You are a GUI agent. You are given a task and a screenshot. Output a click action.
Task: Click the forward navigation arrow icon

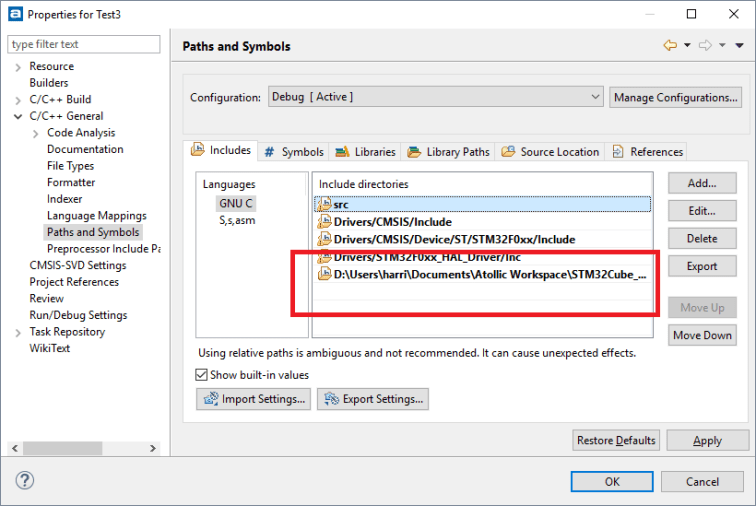tap(704, 46)
